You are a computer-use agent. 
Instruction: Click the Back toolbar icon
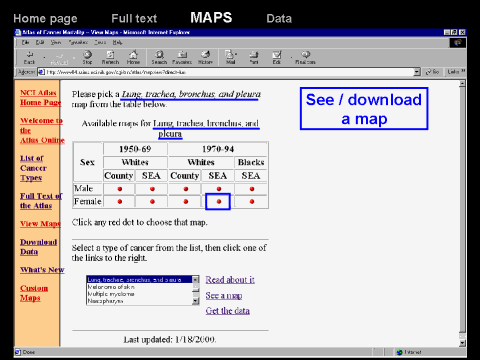[29, 57]
